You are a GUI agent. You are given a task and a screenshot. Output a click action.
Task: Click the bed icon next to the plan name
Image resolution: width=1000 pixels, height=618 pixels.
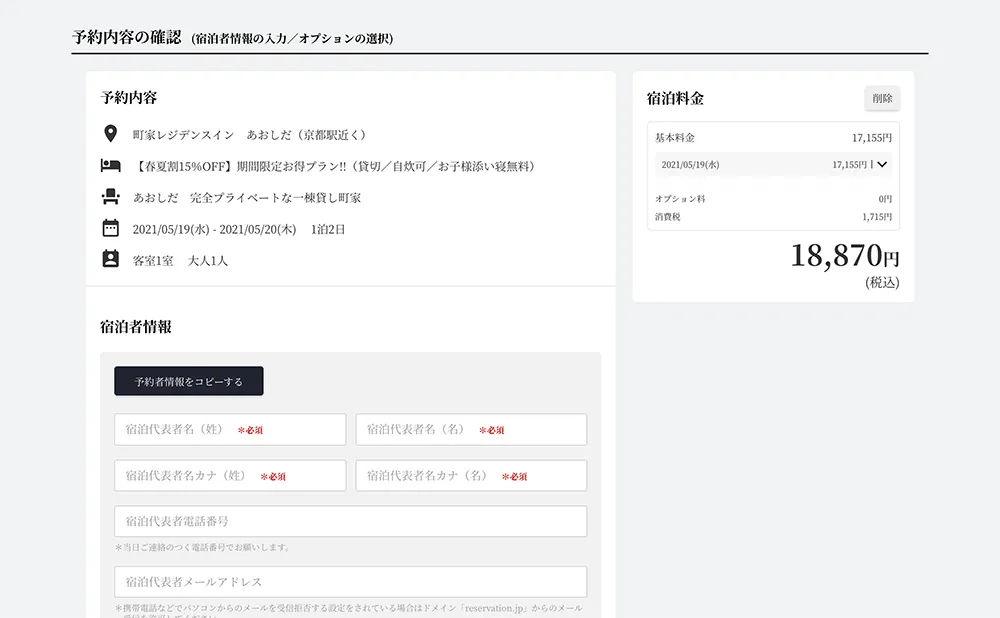tap(110, 164)
